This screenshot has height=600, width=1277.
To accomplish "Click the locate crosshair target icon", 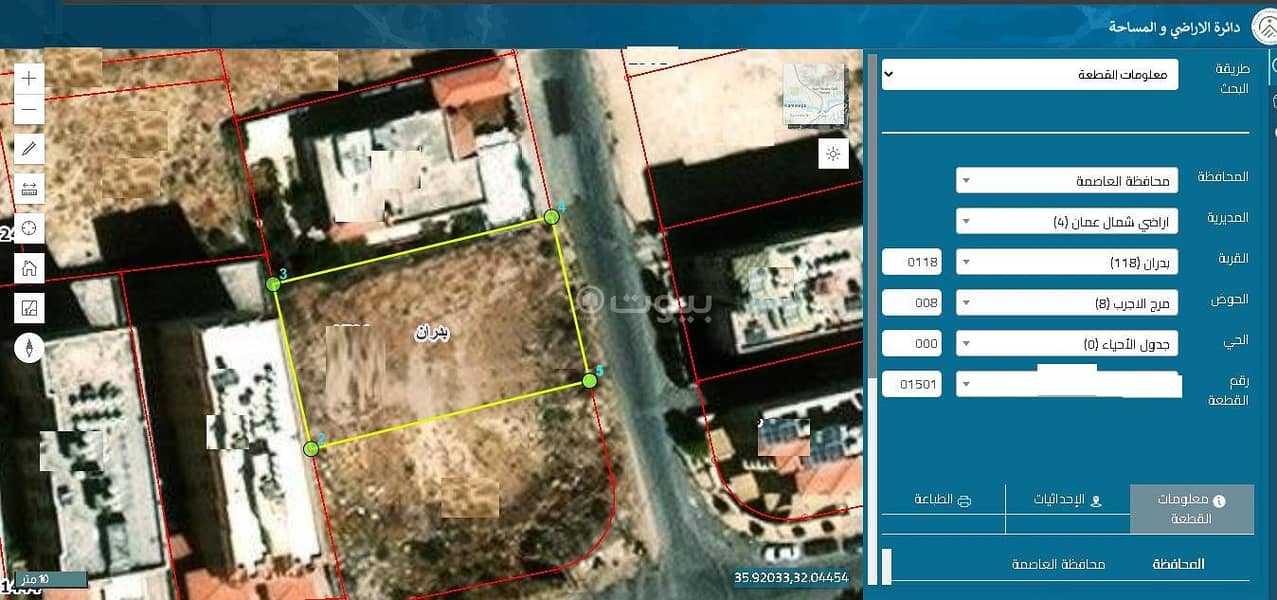I will (x=29, y=227).
